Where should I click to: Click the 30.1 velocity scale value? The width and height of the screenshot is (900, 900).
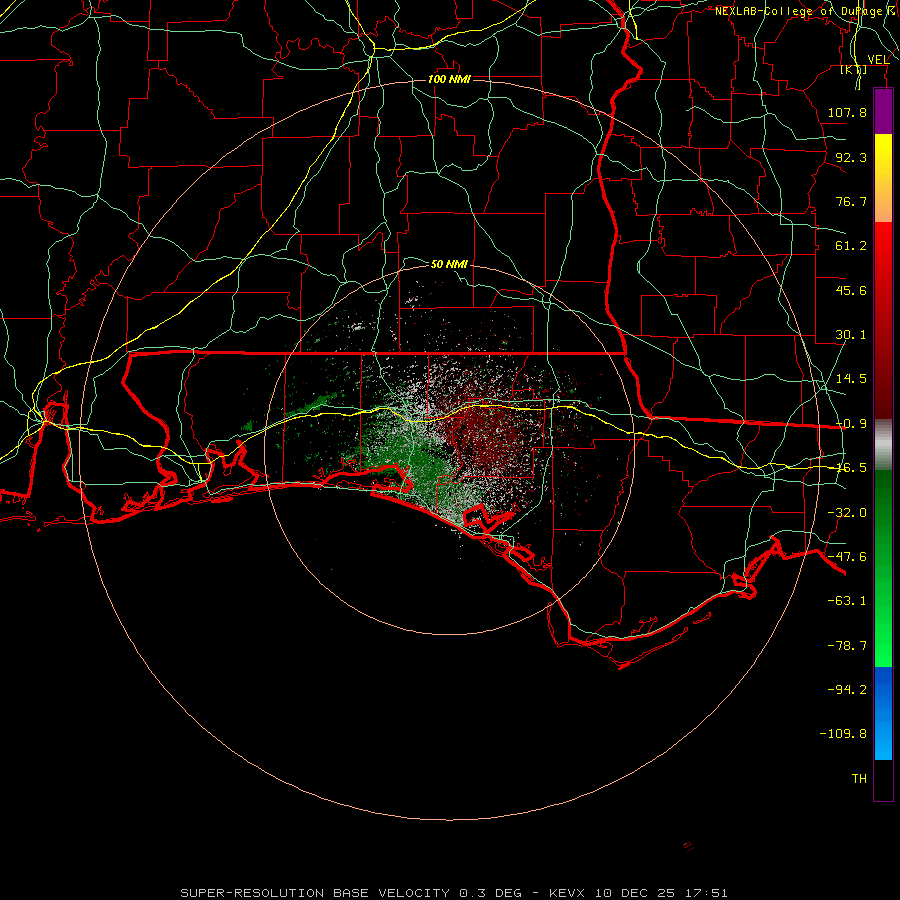pyautogui.click(x=851, y=335)
